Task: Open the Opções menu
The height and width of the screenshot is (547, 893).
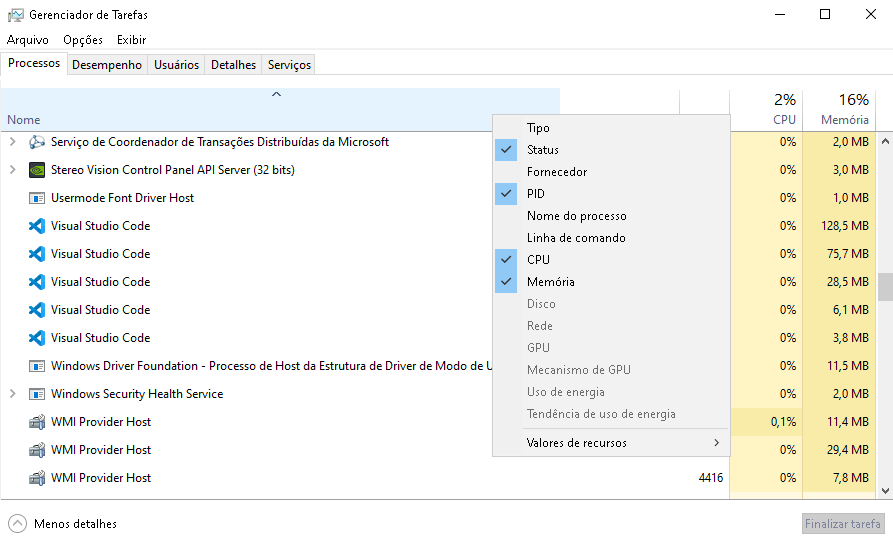Action: coord(83,40)
